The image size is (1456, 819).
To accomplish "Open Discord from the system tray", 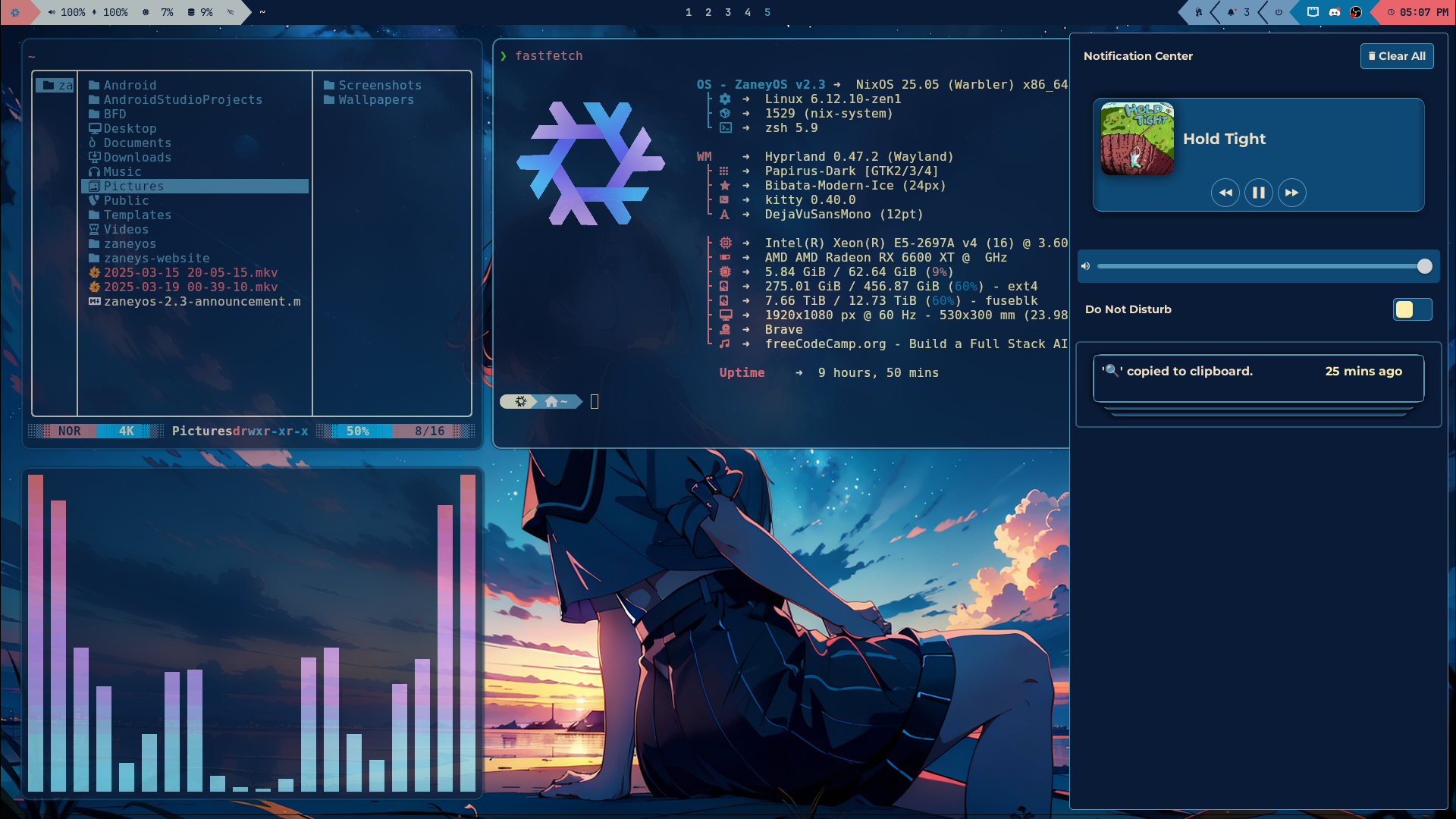I will (1335, 12).
